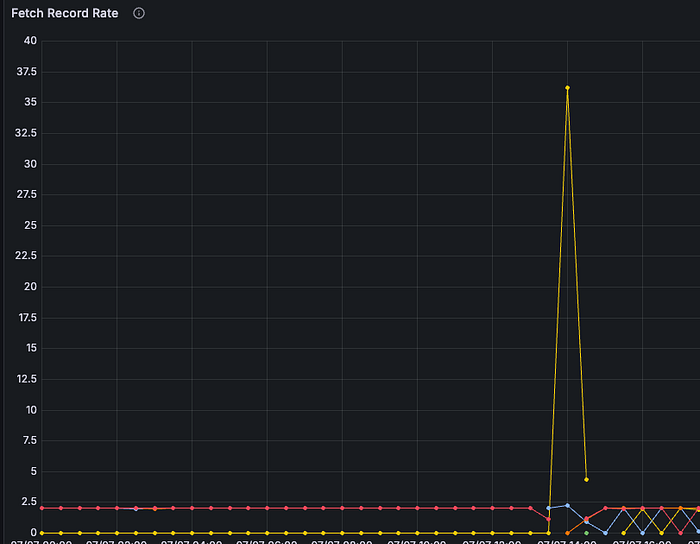Screen dimensions: 700x544
Task: Click the y-axis label 40
Action: 30,41
